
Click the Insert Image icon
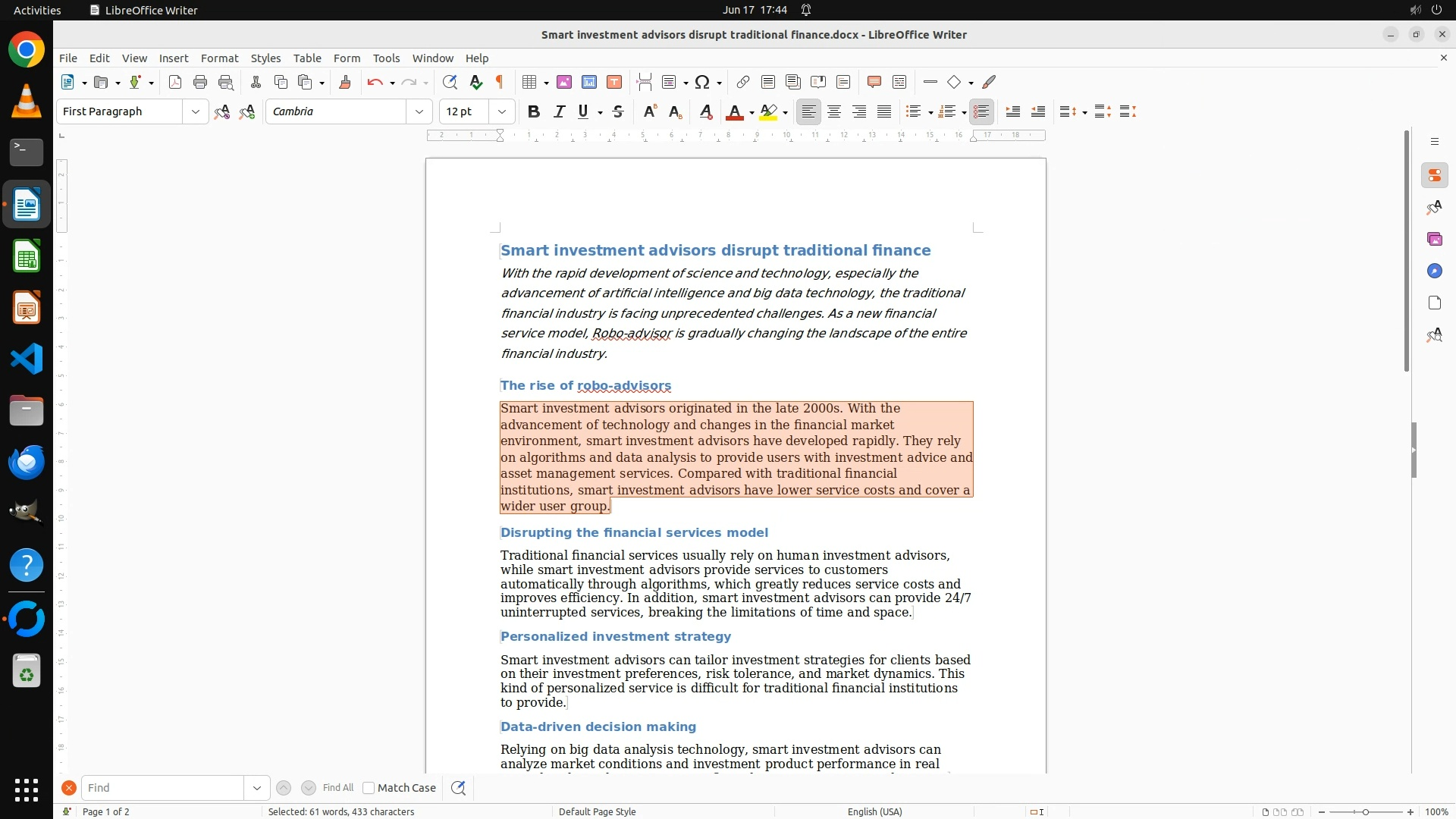pyautogui.click(x=564, y=82)
